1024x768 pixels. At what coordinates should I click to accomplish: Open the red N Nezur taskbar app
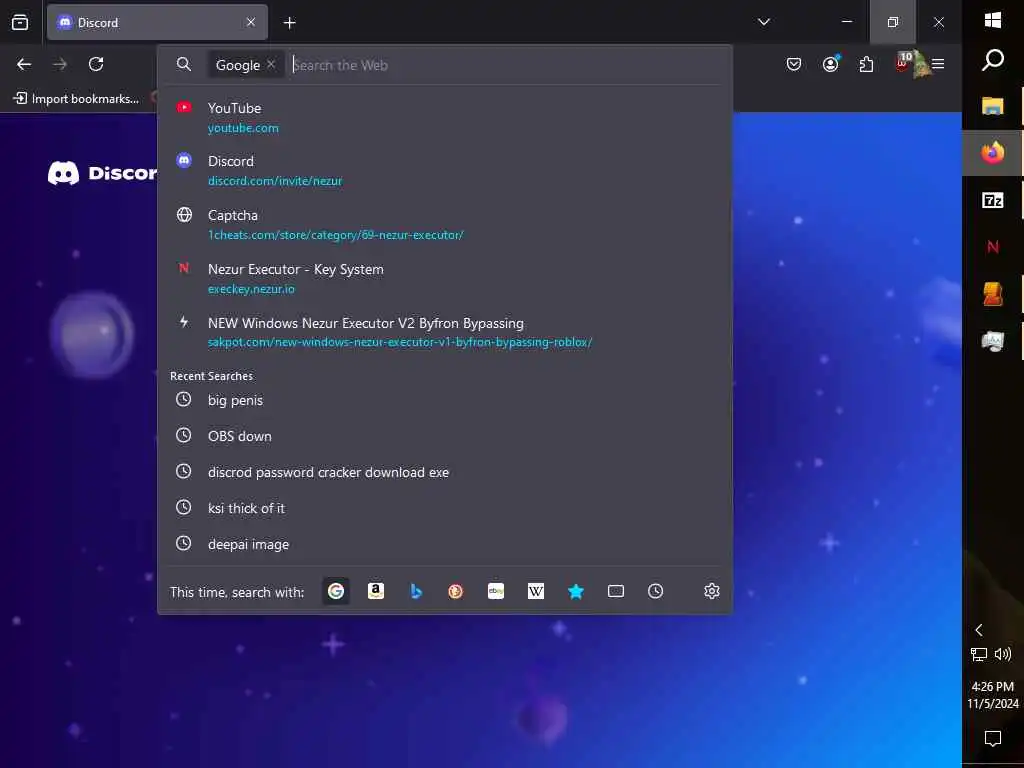993,247
